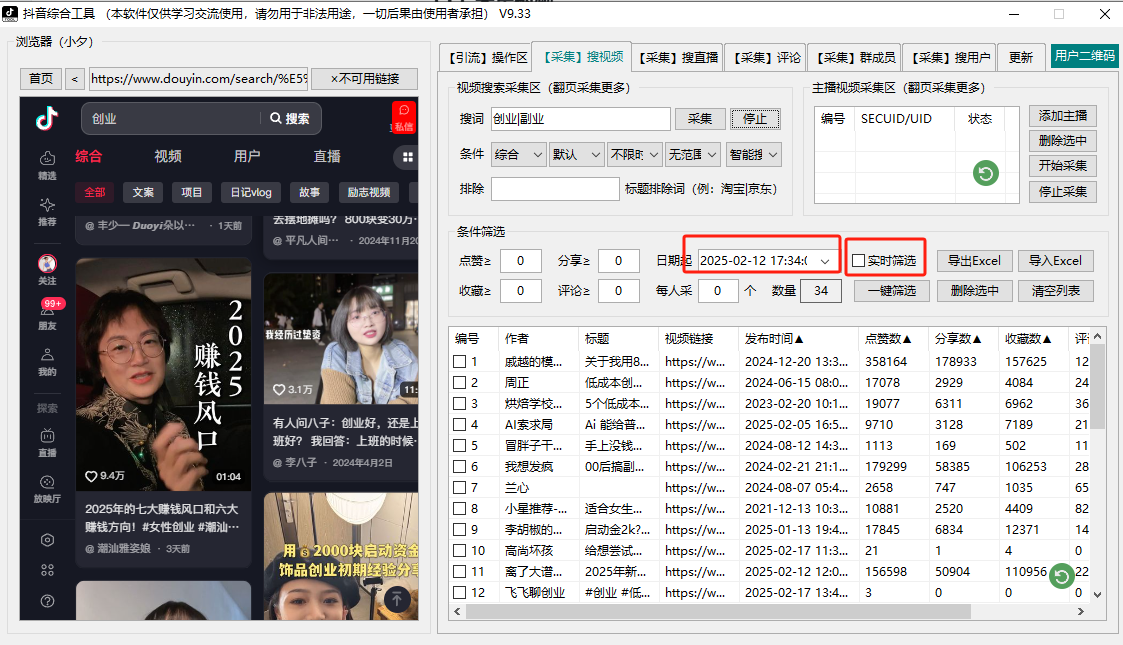This screenshot has height=645, width=1123.
Task: Switch to the 【采集】搜直播 tab
Action: coord(678,58)
